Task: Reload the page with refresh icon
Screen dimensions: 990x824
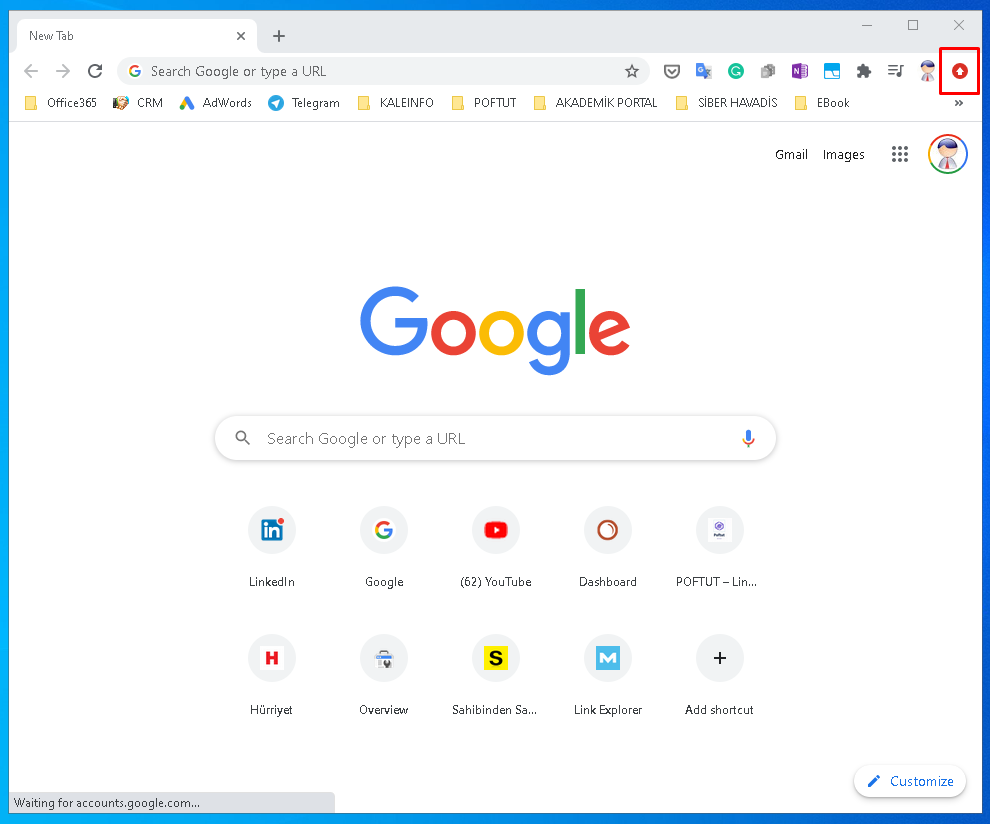Action: 95,71
